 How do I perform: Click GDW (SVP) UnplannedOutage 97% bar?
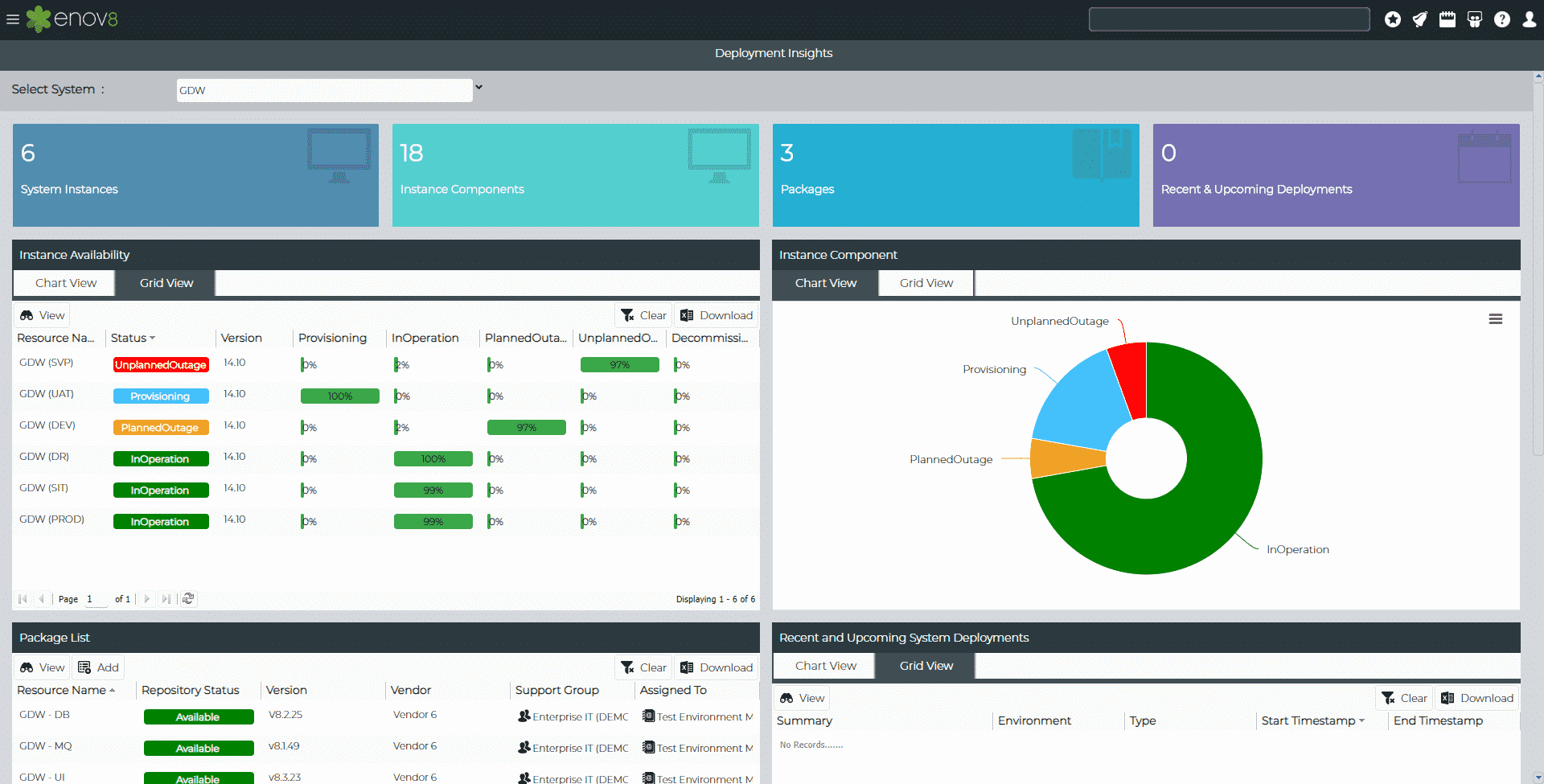[619, 364]
